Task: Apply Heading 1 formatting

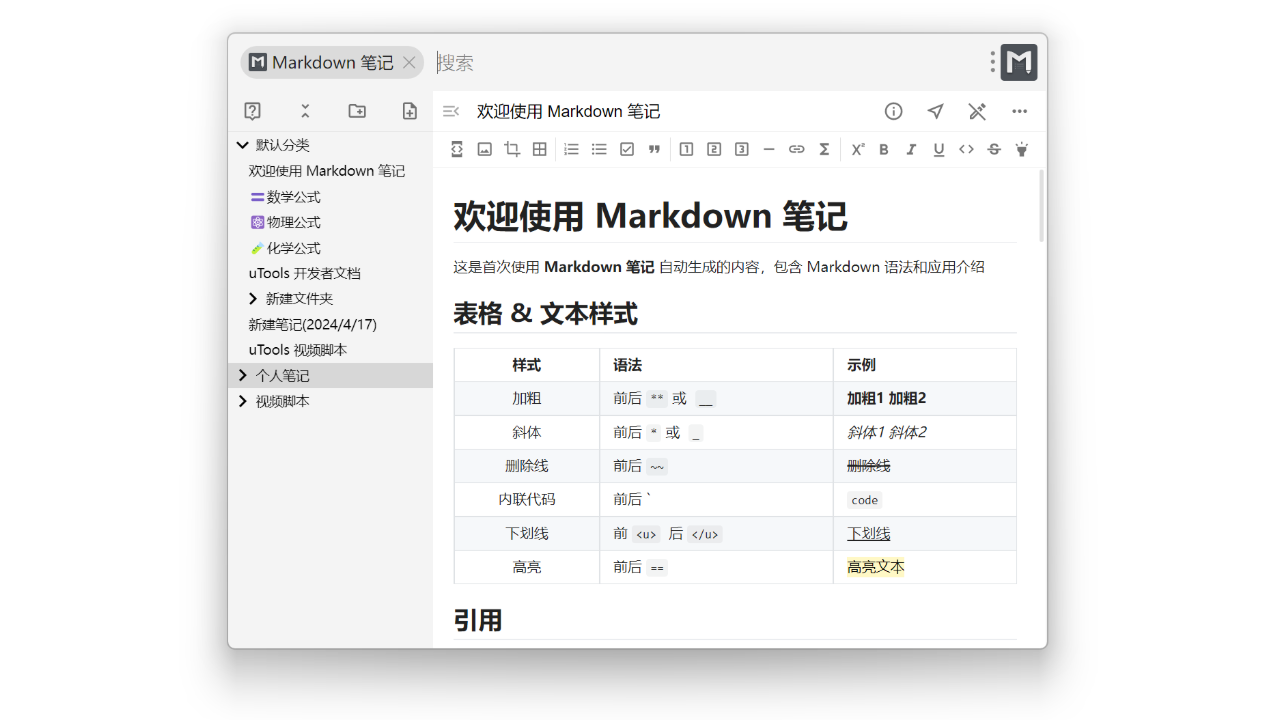Action: [686, 149]
